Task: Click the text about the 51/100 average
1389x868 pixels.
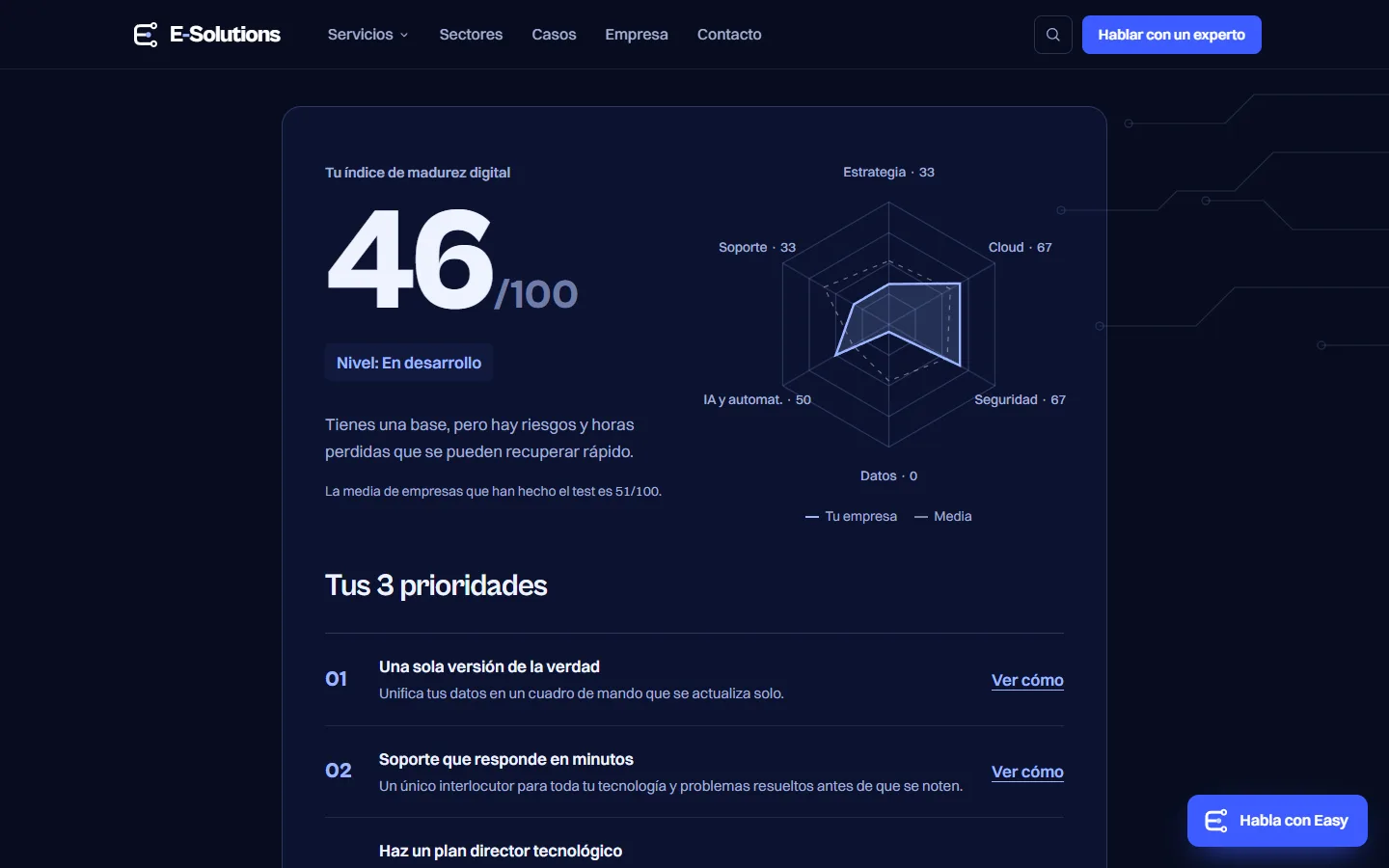Action: (493, 491)
